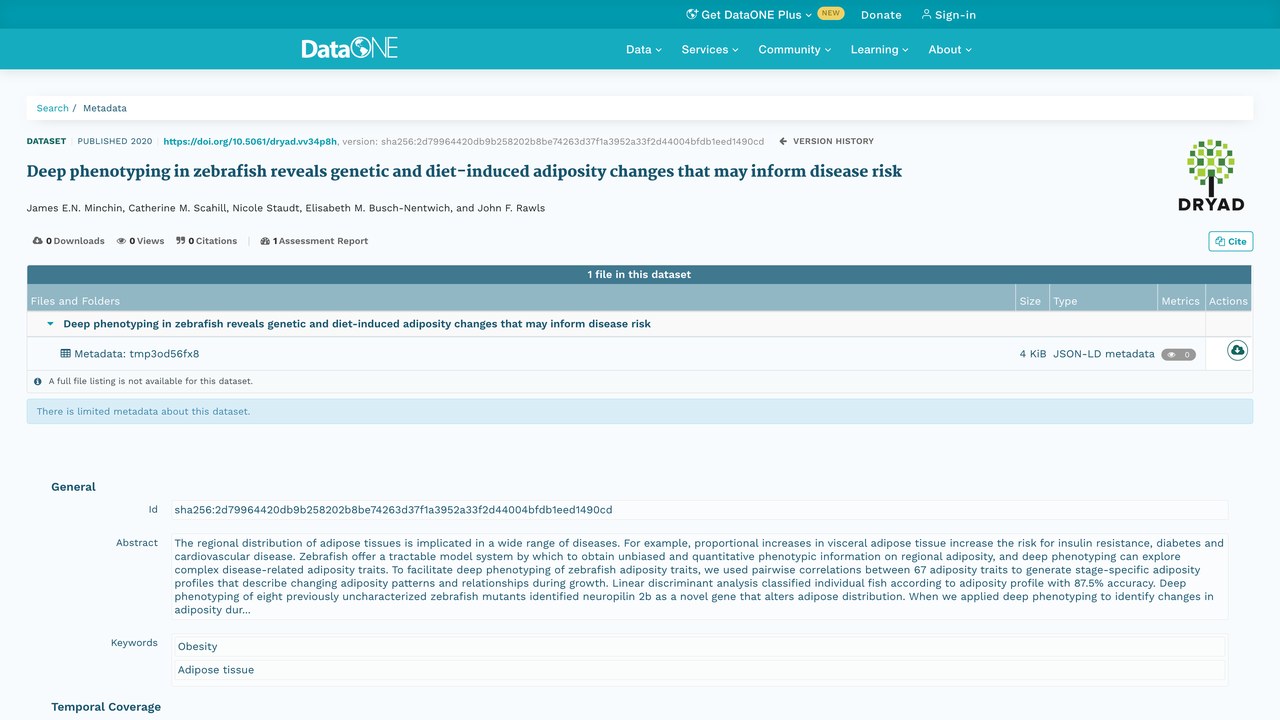The image size is (1280, 720).
Task: Open the dryad DOI link
Action: (x=250, y=141)
